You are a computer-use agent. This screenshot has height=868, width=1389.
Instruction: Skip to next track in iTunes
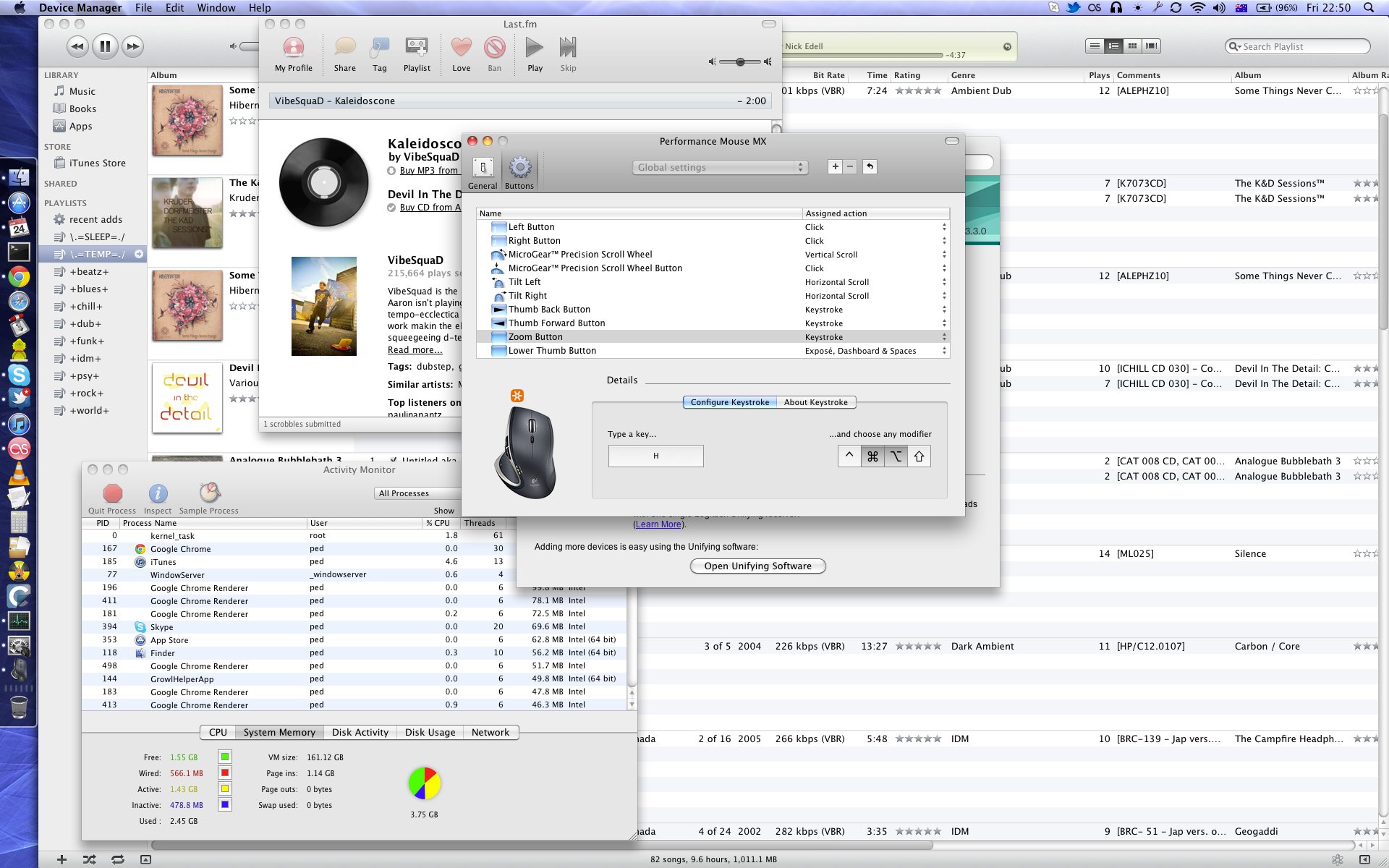133,46
